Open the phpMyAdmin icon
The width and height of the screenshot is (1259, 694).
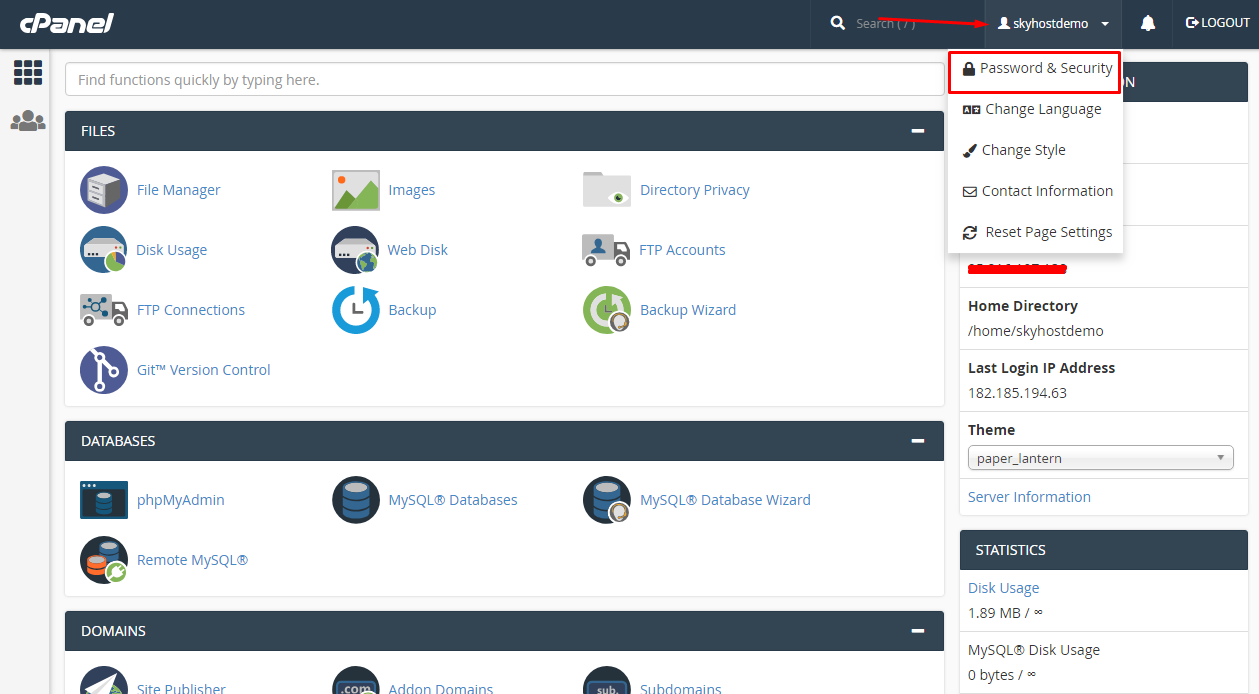coord(104,500)
